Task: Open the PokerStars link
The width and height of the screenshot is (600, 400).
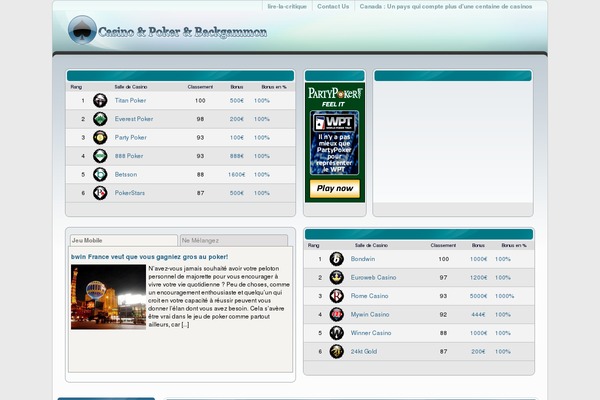Action: pos(130,193)
